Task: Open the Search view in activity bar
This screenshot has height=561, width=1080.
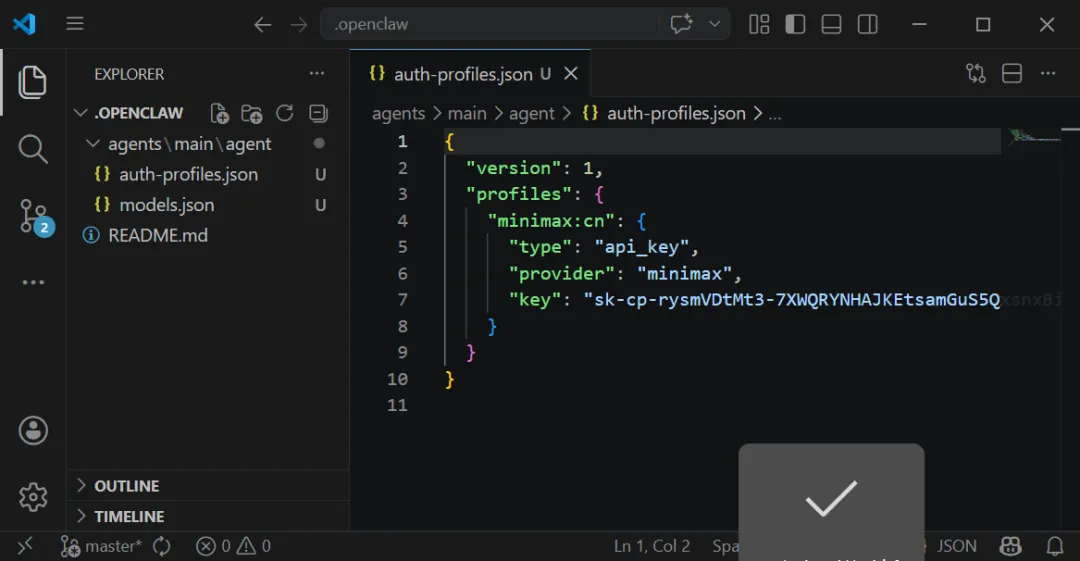Action: pos(32,149)
